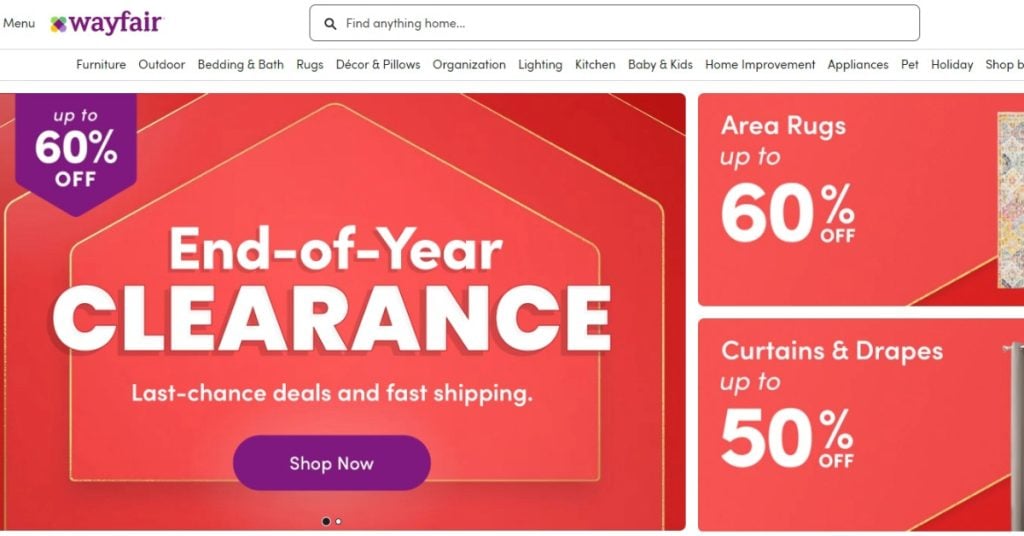Viewport: 1024px width, 536px height.
Task: Open the Home Improvement menu
Action: coord(760,65)
